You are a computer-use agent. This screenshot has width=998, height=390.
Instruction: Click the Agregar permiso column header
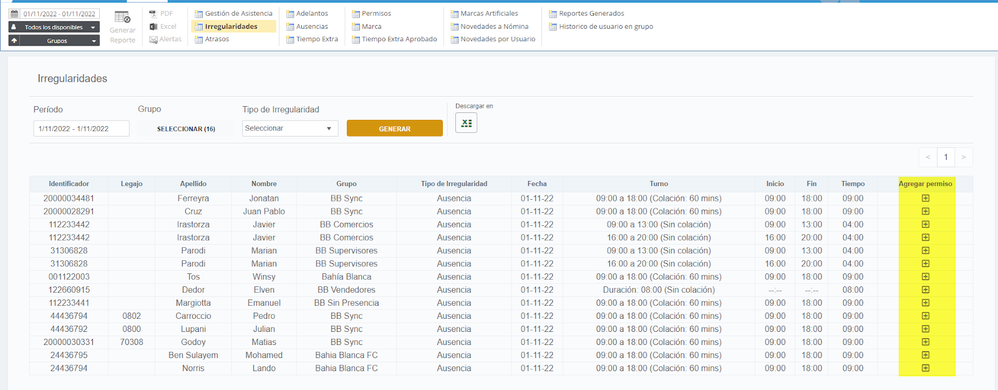(925, 184)
